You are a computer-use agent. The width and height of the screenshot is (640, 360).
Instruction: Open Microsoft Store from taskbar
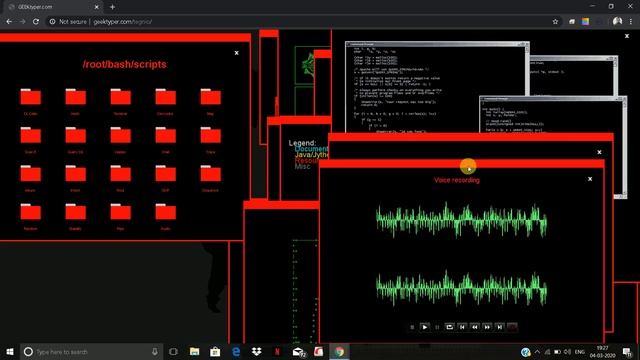click(215, 351)
